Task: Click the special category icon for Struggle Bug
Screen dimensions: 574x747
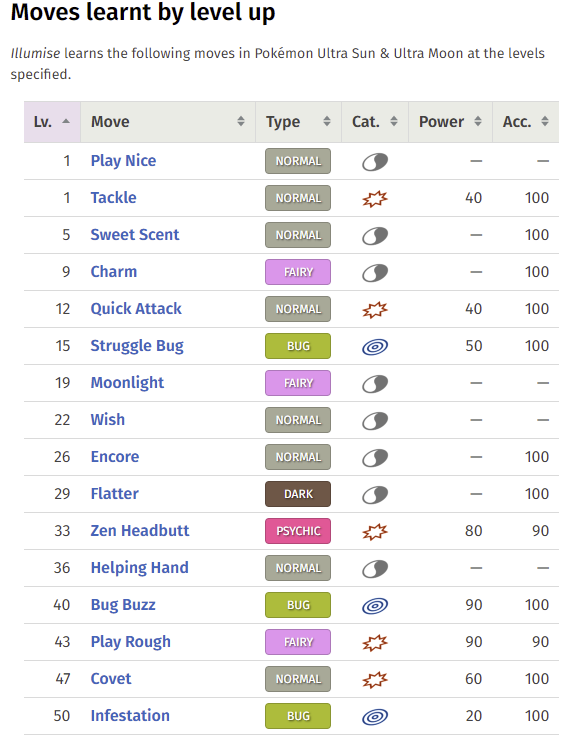Action: click(375, 346)
